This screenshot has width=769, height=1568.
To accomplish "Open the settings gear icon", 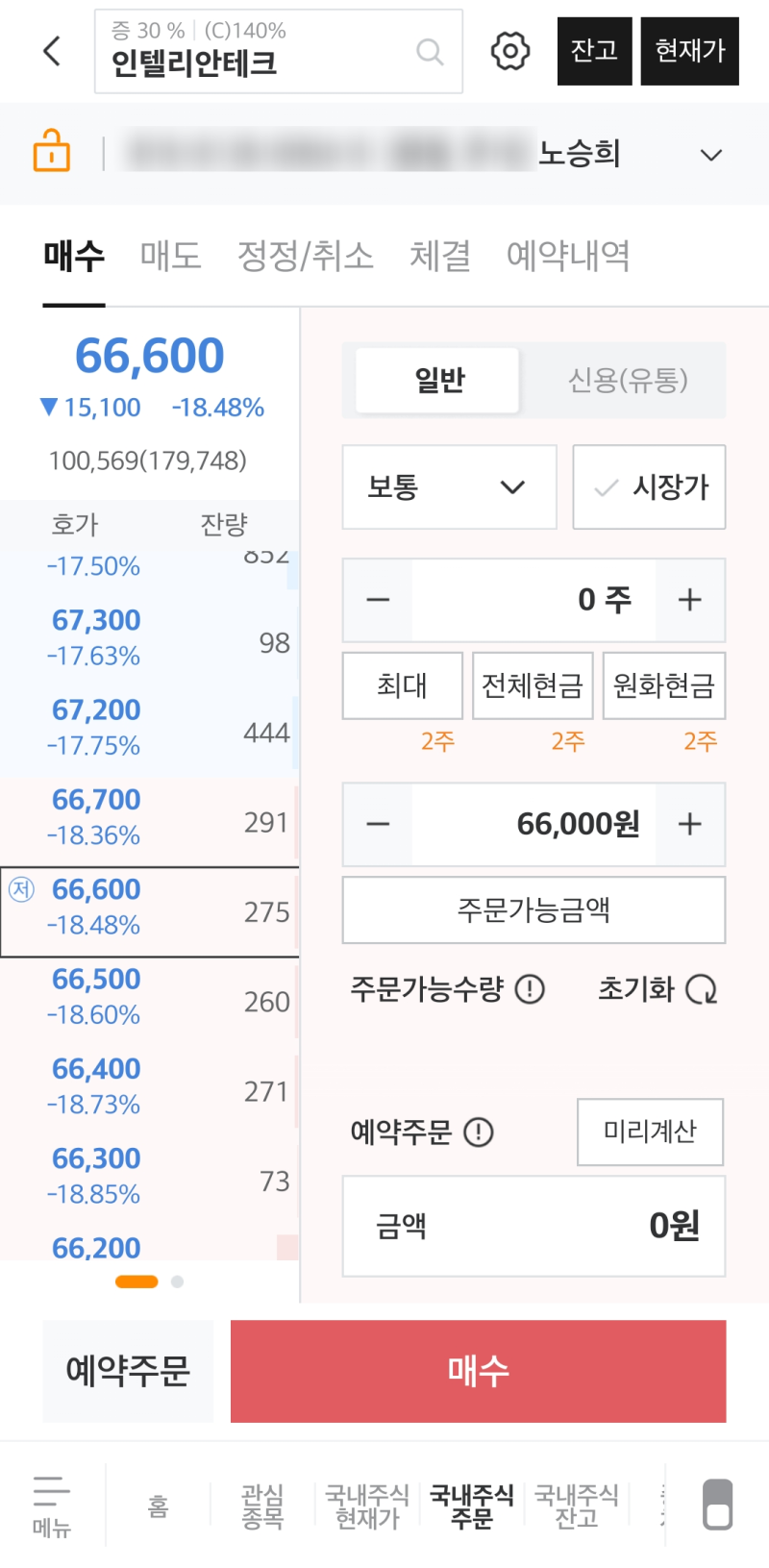I will click(509, 52).
